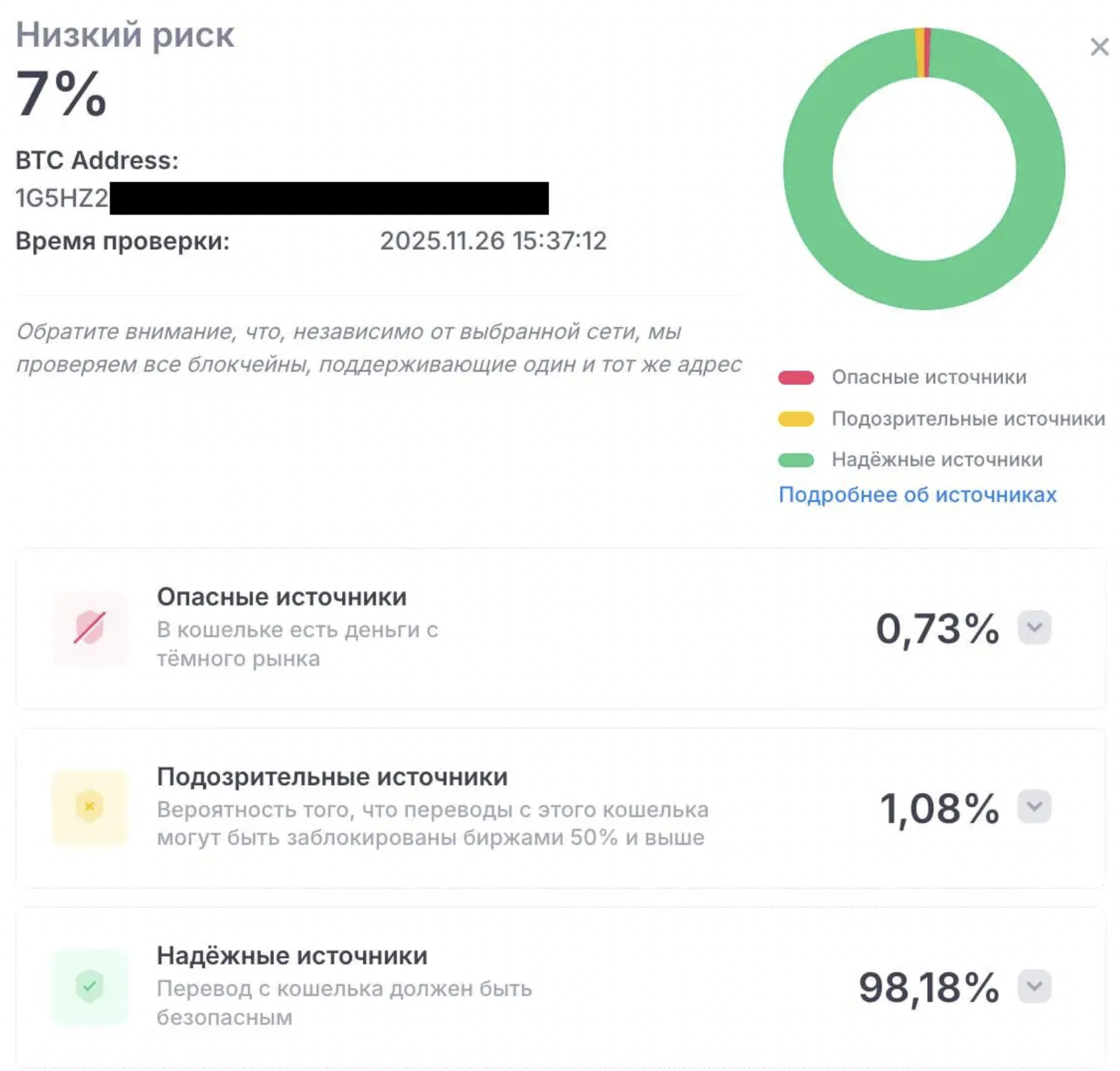1120x1071 pixels.
Task: Click the BTC address starting with 1G5HZ2
Action: (62, 198)
